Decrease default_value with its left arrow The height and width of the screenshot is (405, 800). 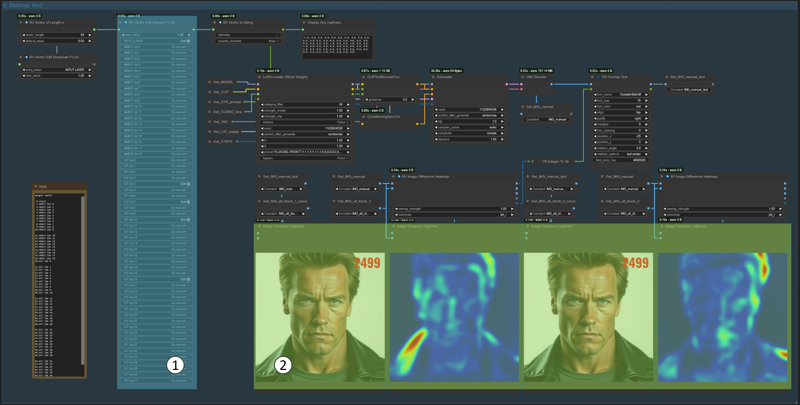coord(23,41)
